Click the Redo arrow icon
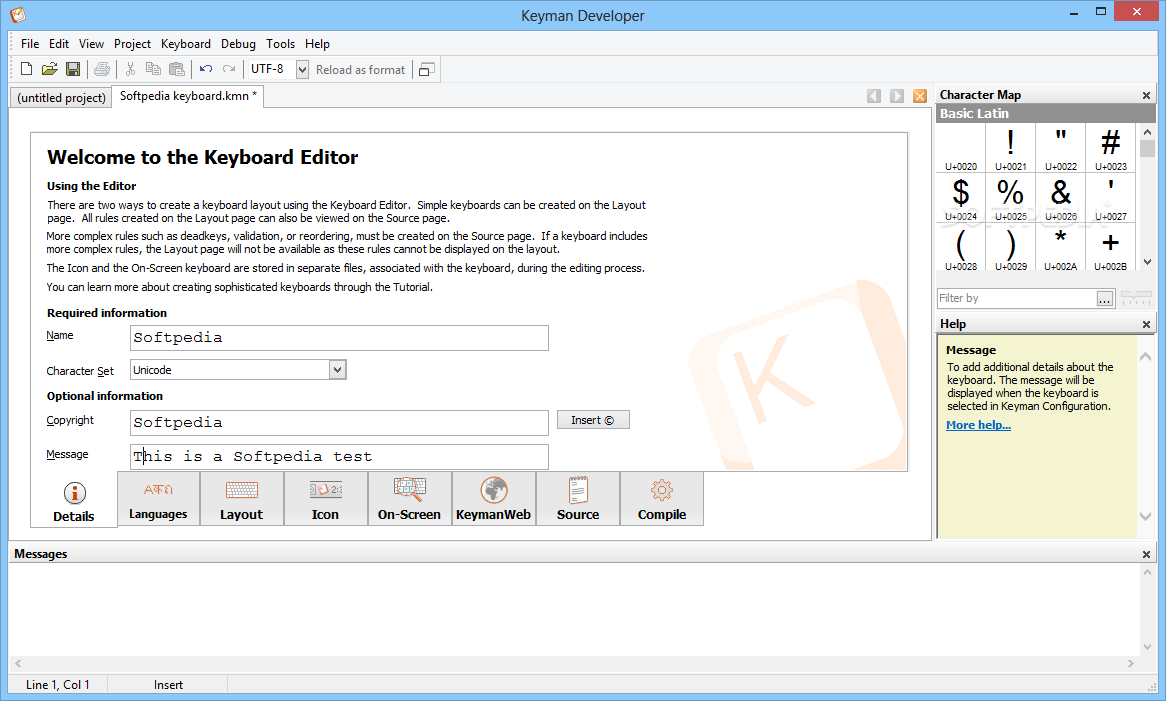This screenshot has width=1166, height=701. (x=229, y=69)
